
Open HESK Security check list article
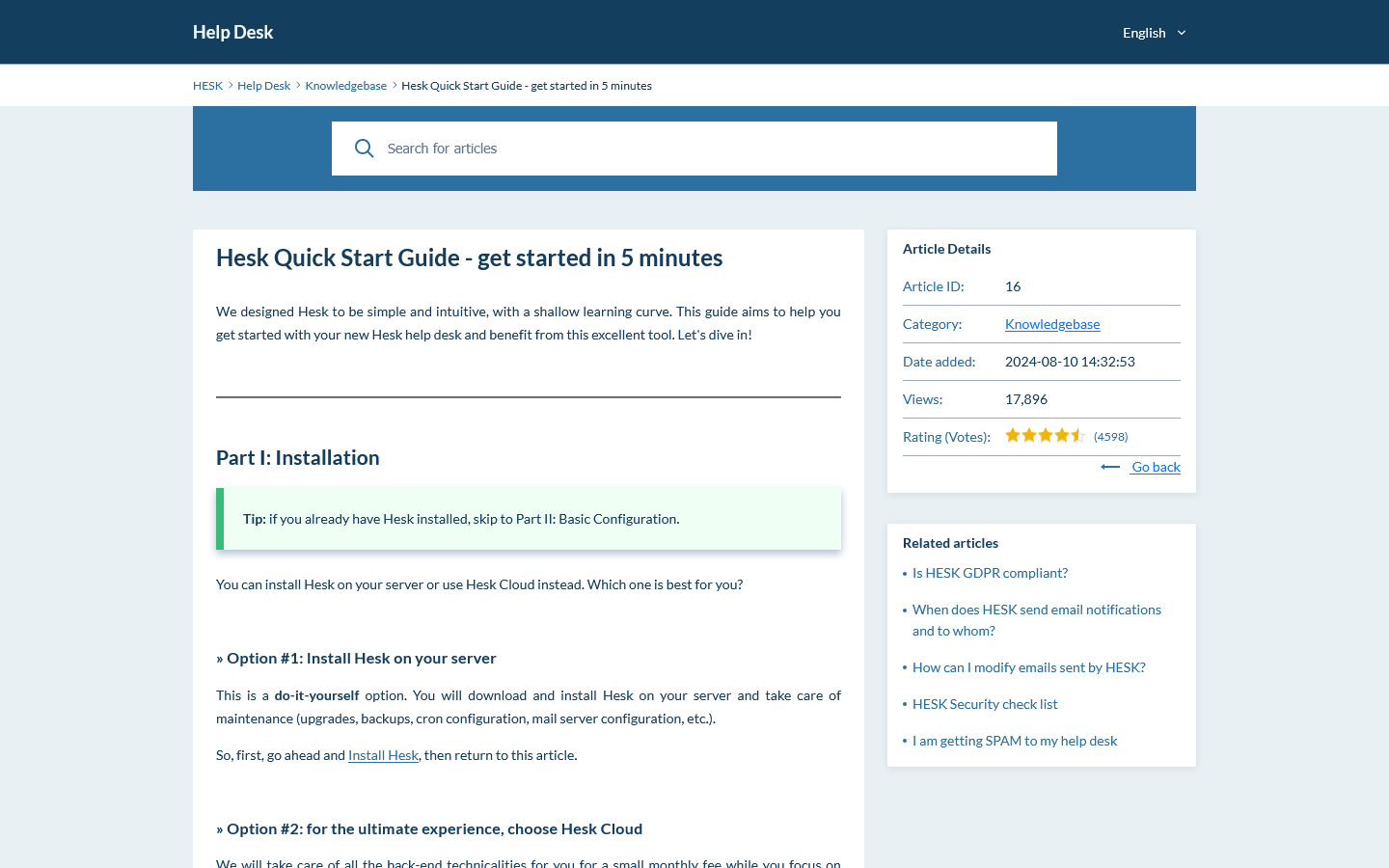click(985, 704)
